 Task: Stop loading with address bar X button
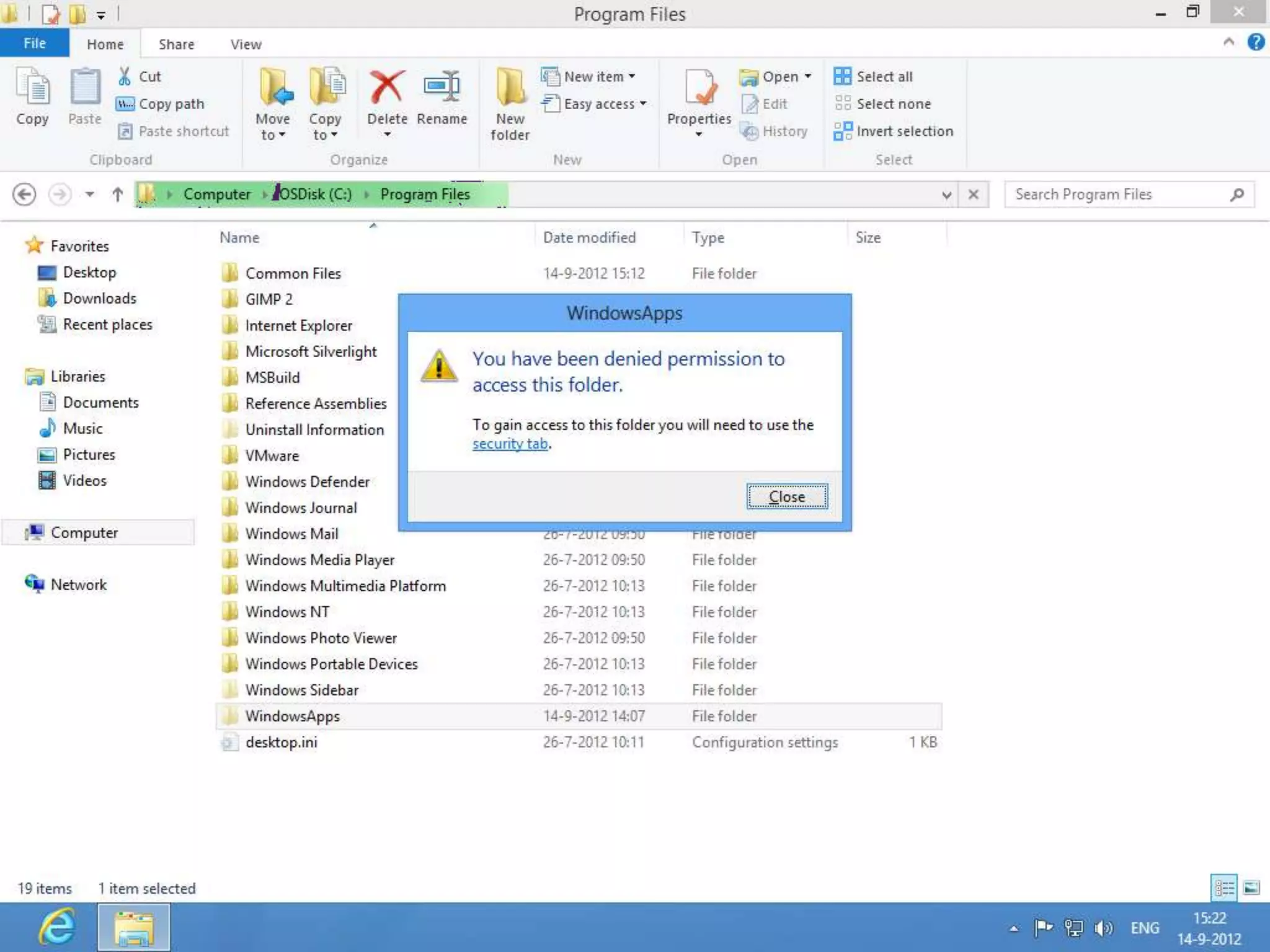974,195
